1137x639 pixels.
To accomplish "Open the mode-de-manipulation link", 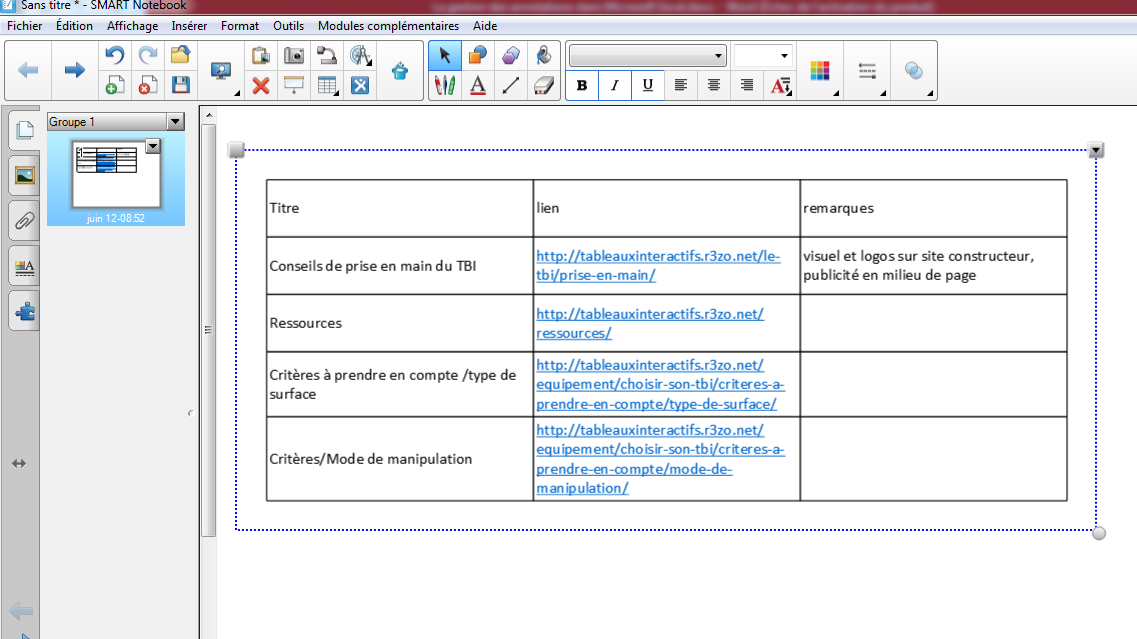I will (x=661, y=459).
